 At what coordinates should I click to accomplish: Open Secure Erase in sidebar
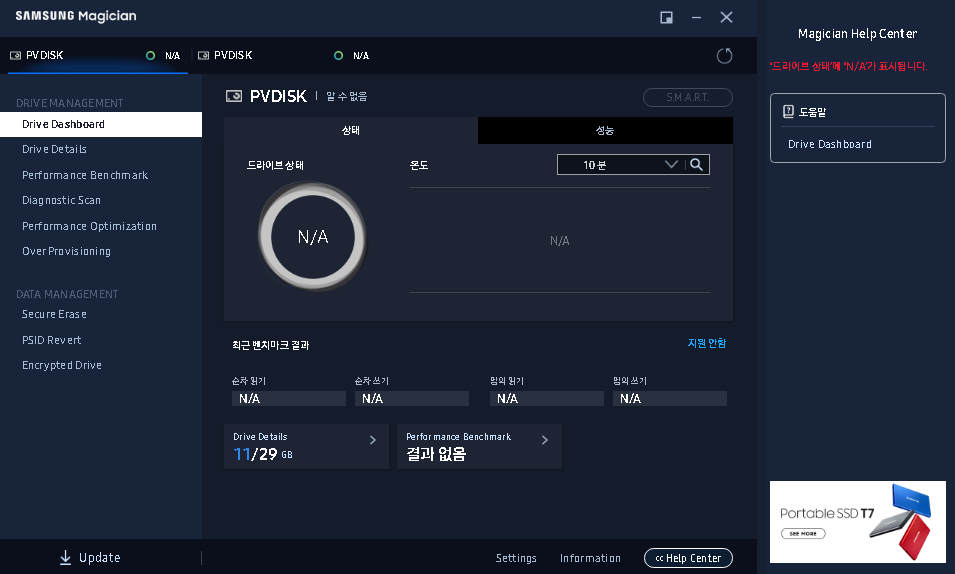[x=54, y=314]
